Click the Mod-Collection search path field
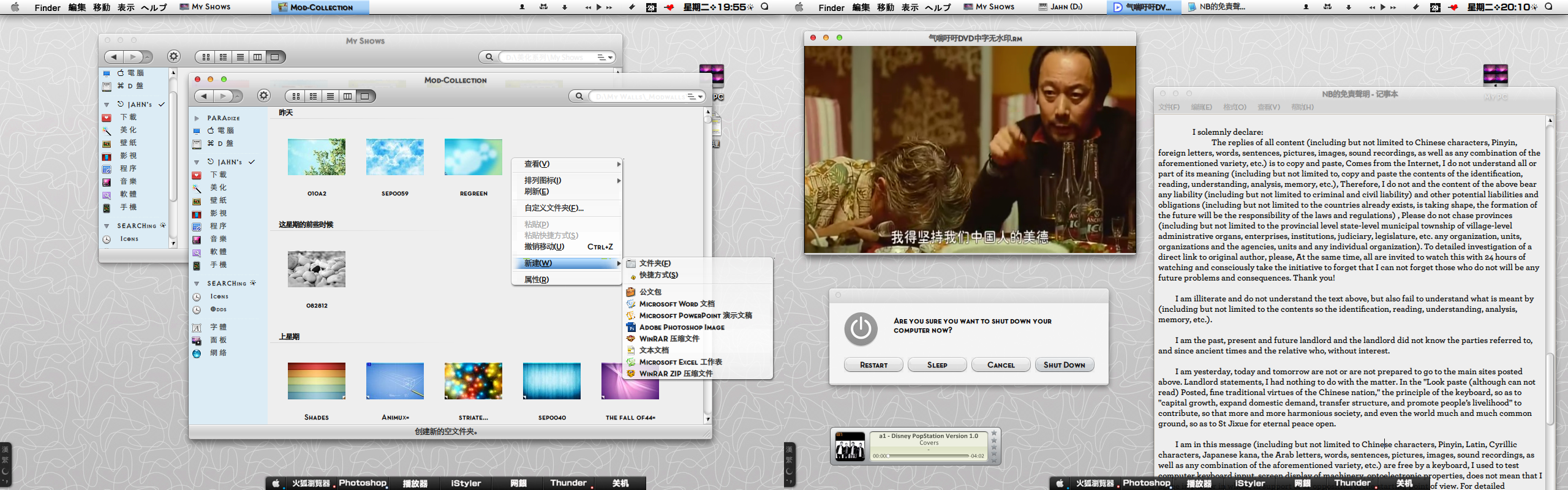Viewport: 1568px width, 490px height. [637, 97]
